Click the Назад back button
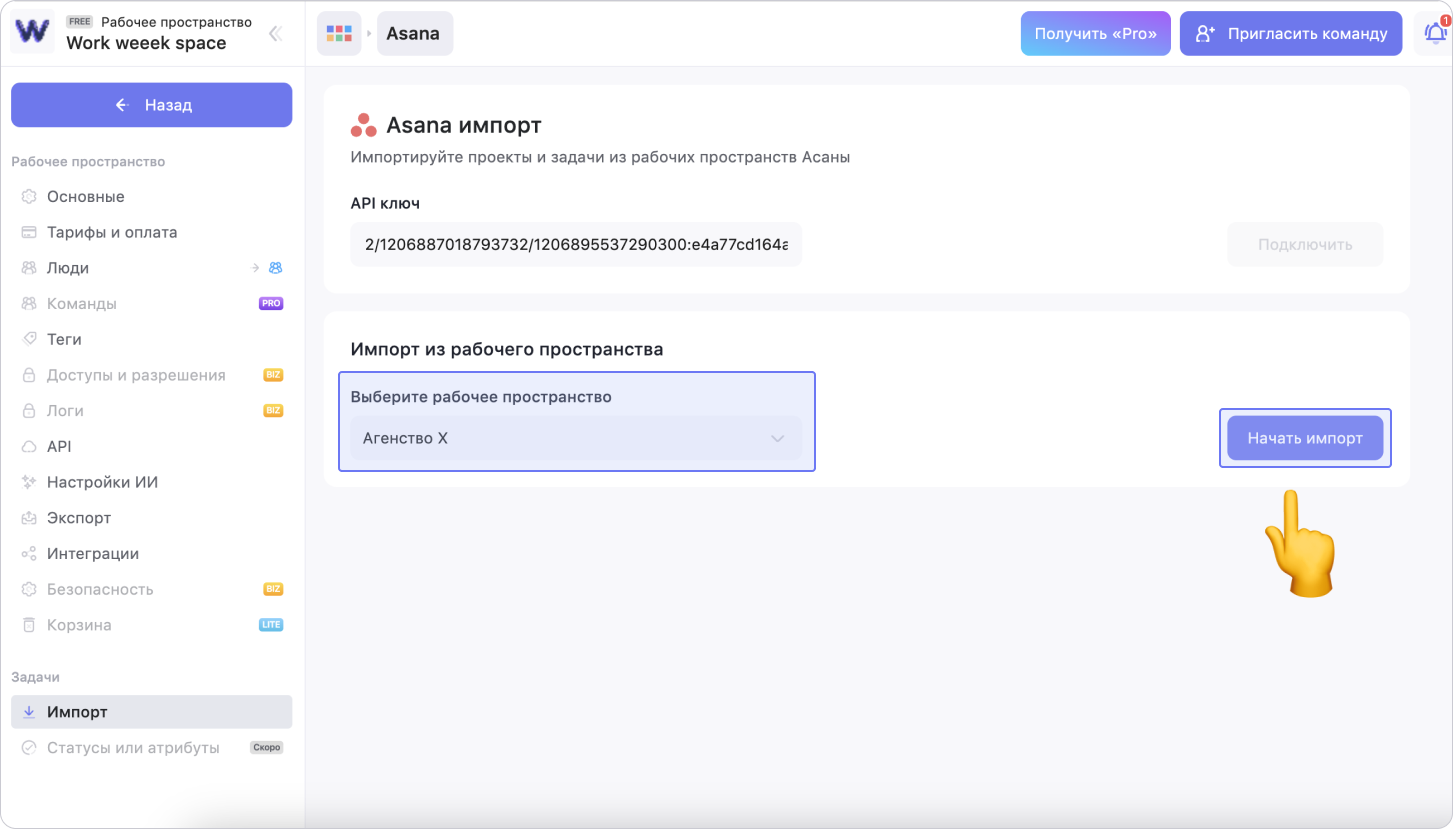This screenshot has height=829, width=1453. (152, 105)
